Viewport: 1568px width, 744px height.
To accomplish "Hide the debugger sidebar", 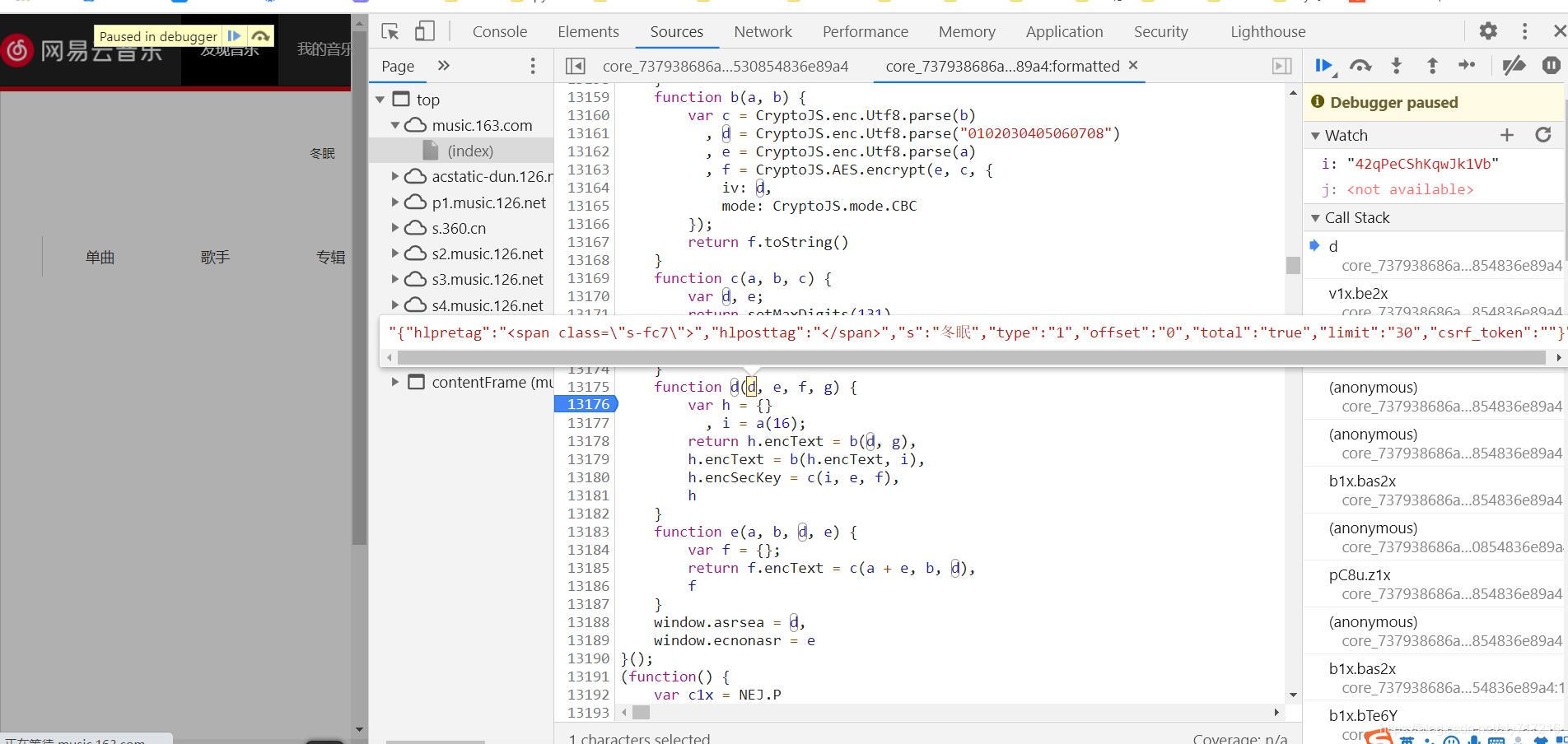I will coord(1281,66).
